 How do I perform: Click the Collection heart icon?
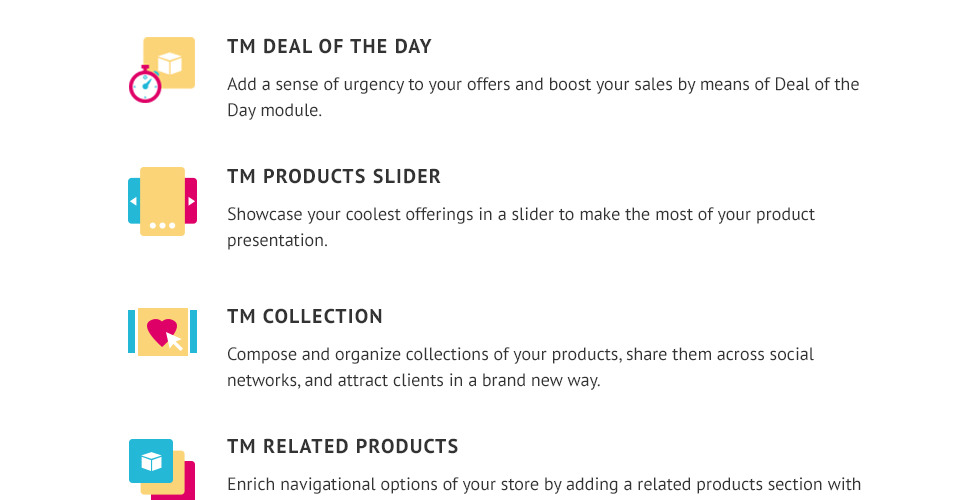(x=162, y=332)
